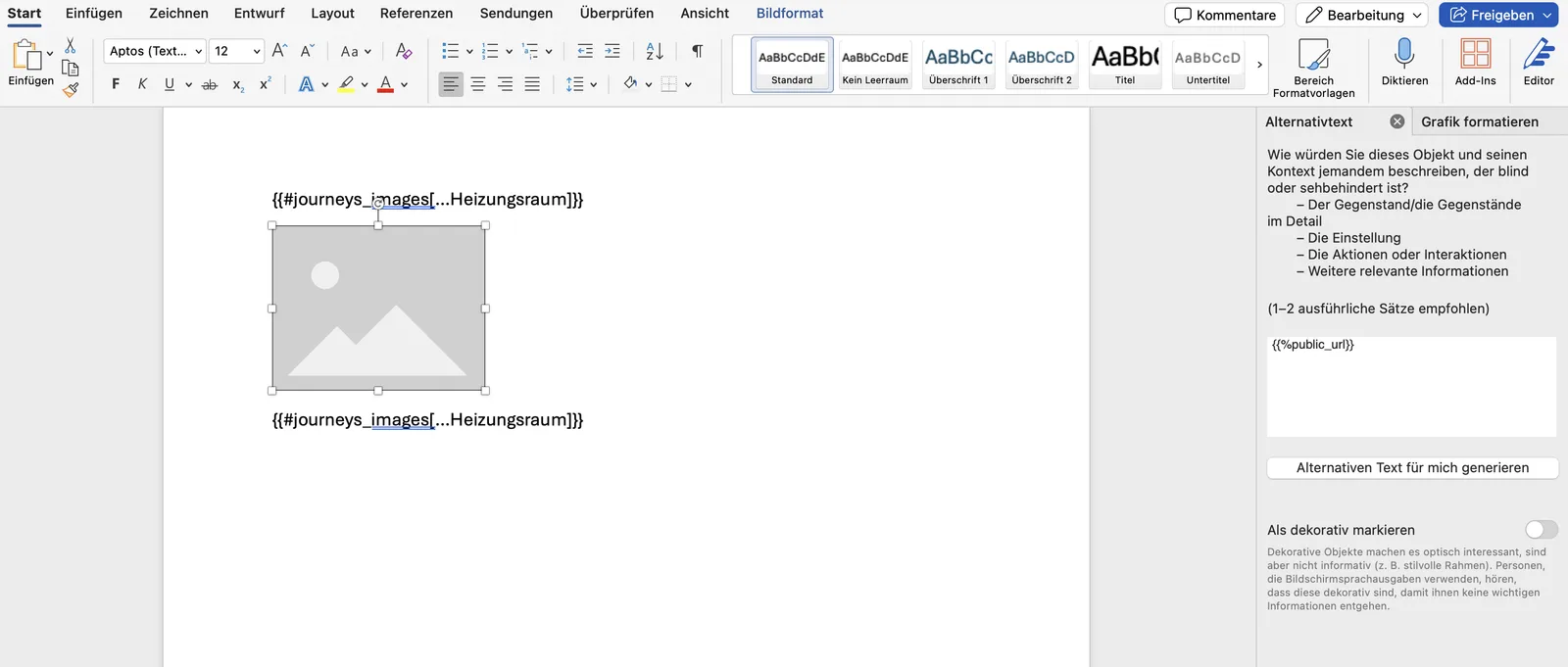Open the Editor
This screenshot has width=1568, height=667.
click(x=1539, y=63)
